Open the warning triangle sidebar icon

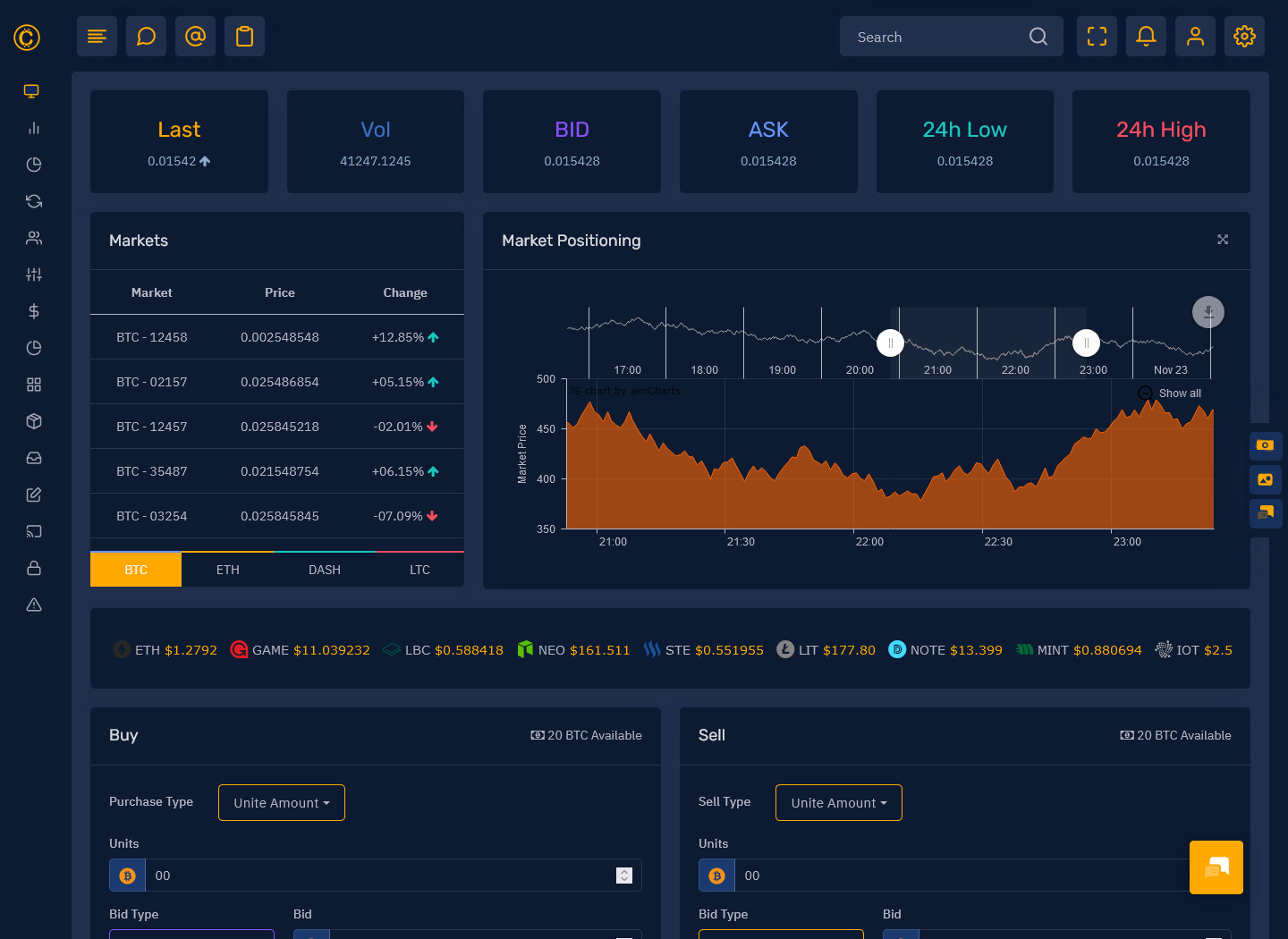tap(34, 605)
